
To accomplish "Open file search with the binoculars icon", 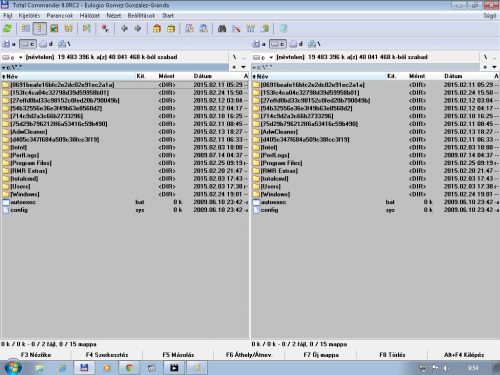I will point(222,29).
